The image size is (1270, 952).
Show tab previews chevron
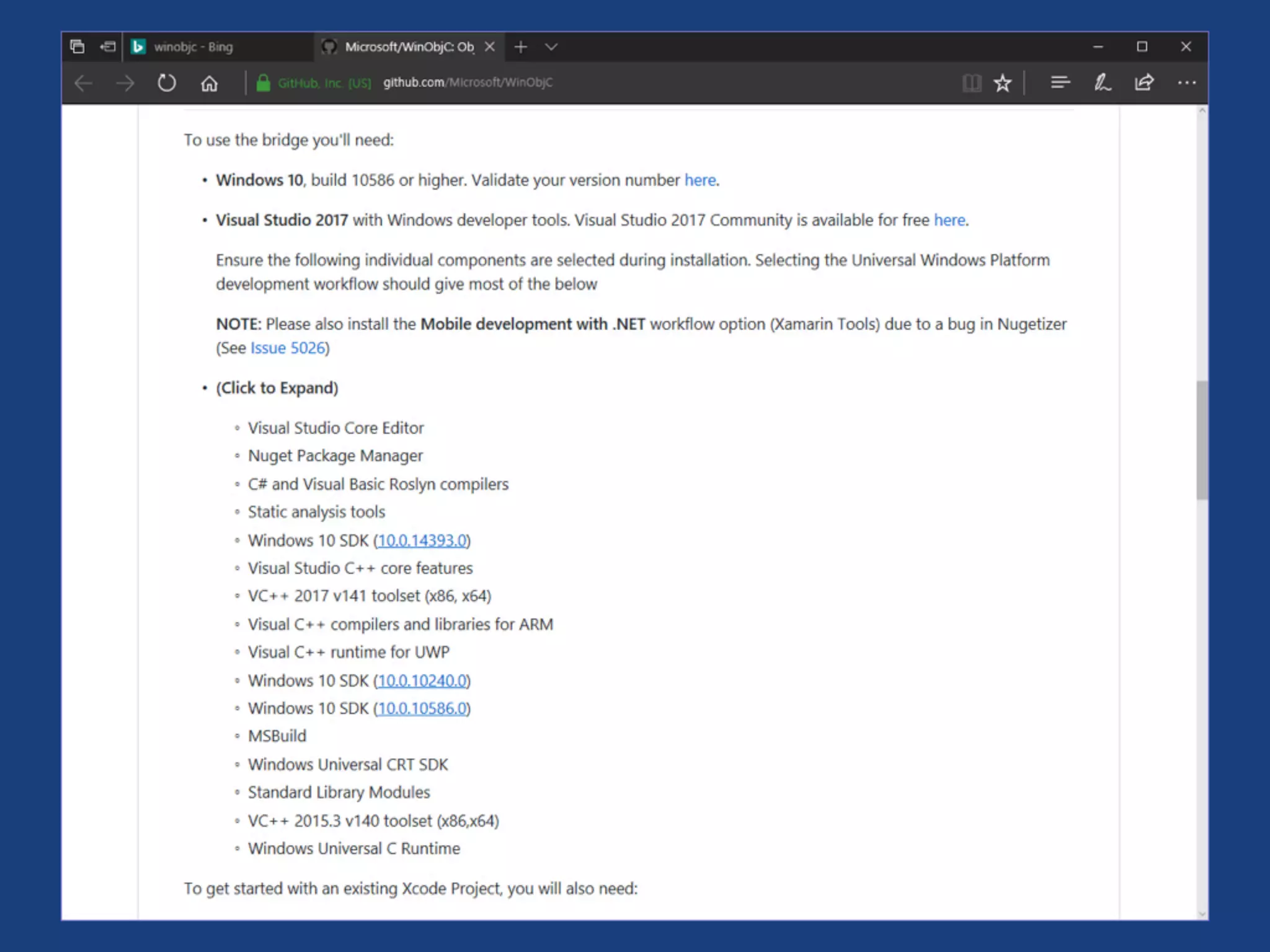click(551, 46)
